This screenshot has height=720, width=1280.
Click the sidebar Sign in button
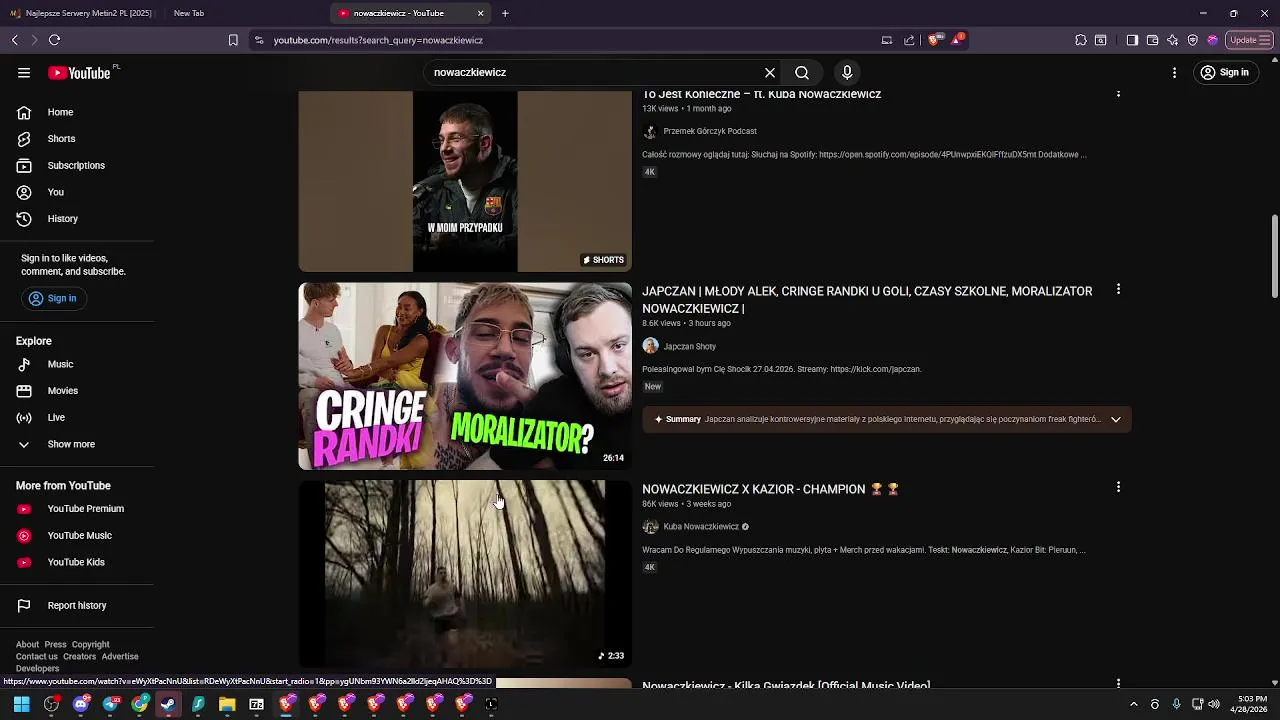tap(54, 298)
